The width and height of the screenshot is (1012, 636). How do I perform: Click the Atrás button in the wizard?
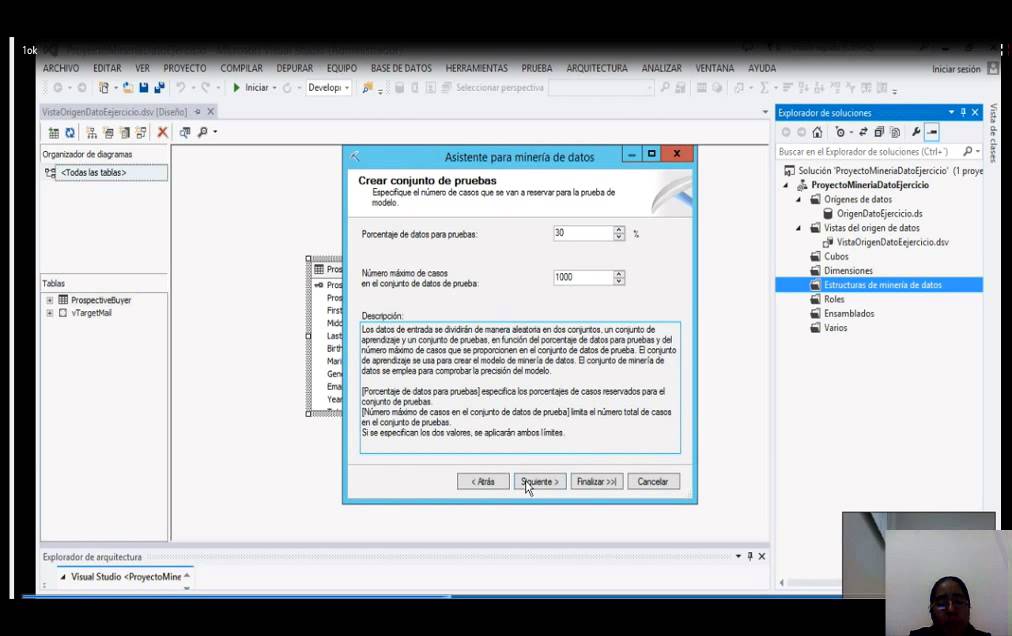[x=483, y=482]
